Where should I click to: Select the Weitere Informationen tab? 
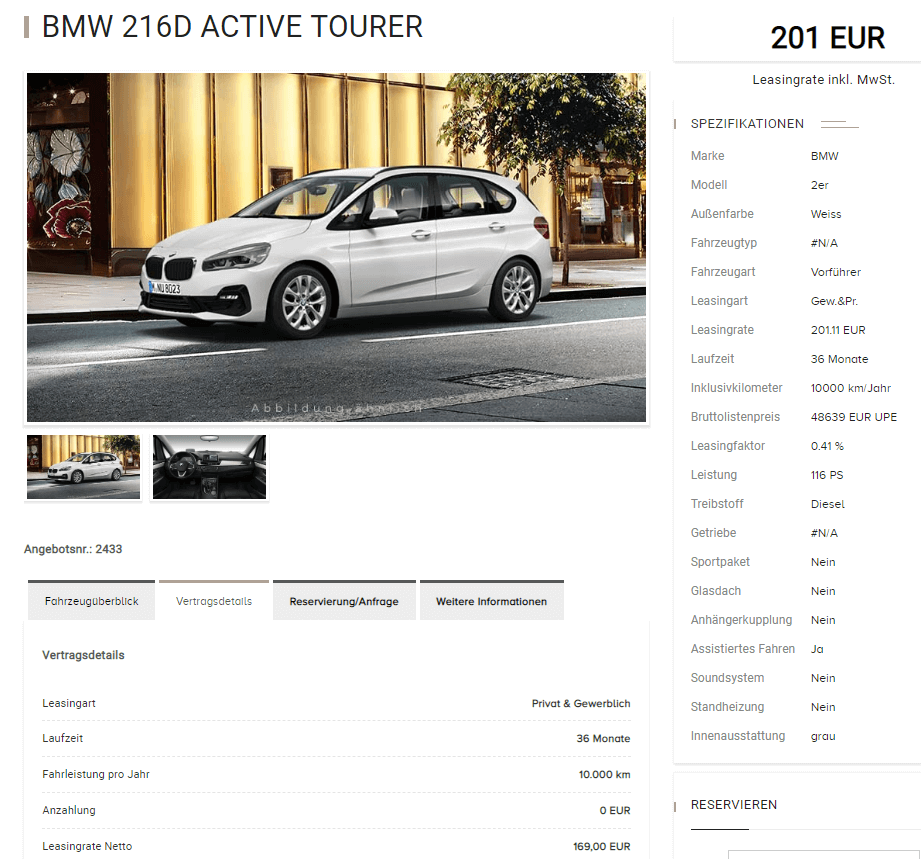[492, 600]
